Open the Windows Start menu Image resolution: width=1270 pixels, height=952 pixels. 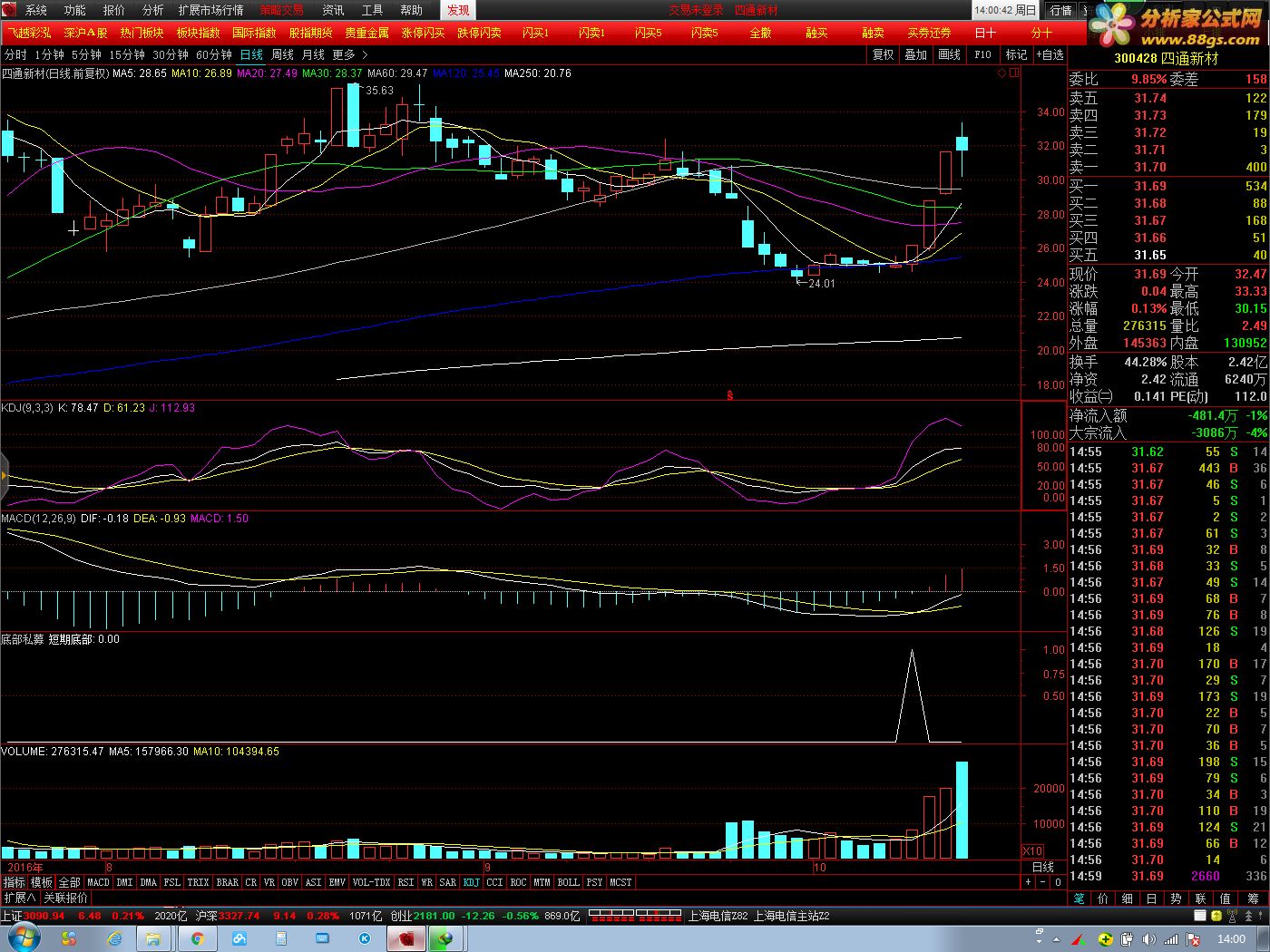click(x=24, y=938)
